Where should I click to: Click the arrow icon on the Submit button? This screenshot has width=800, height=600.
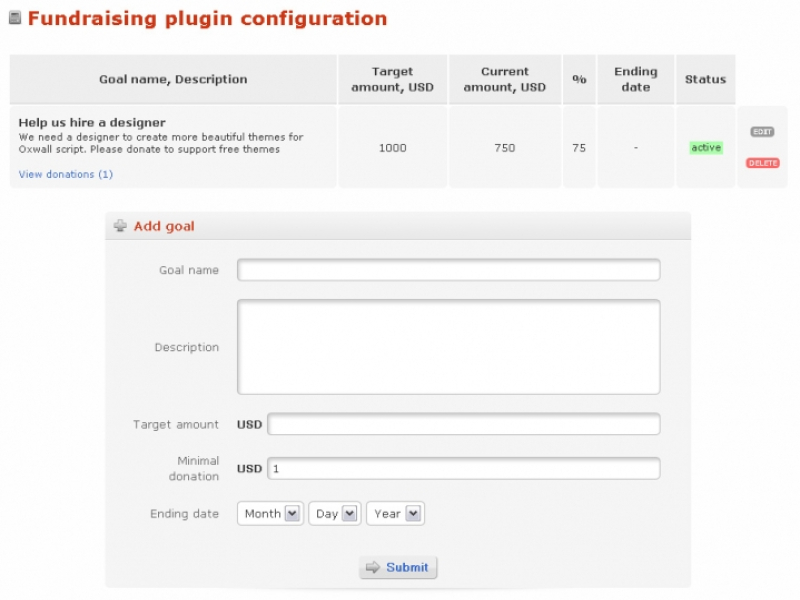coord(373,567)
